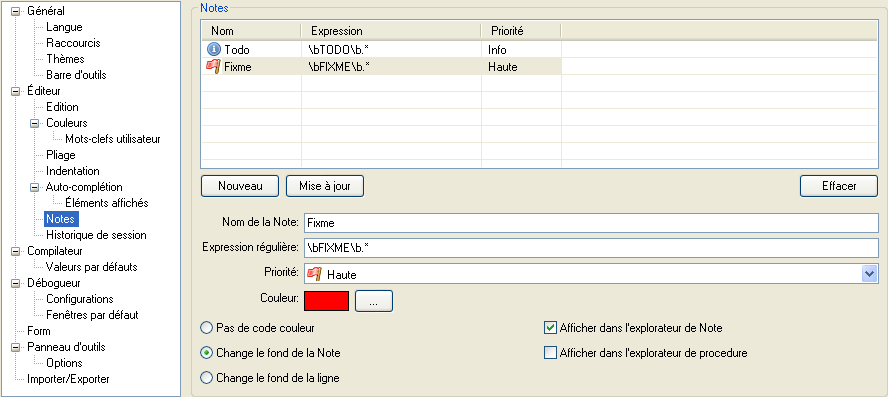Sort by the Expression column header

click(x=391, y=31)
